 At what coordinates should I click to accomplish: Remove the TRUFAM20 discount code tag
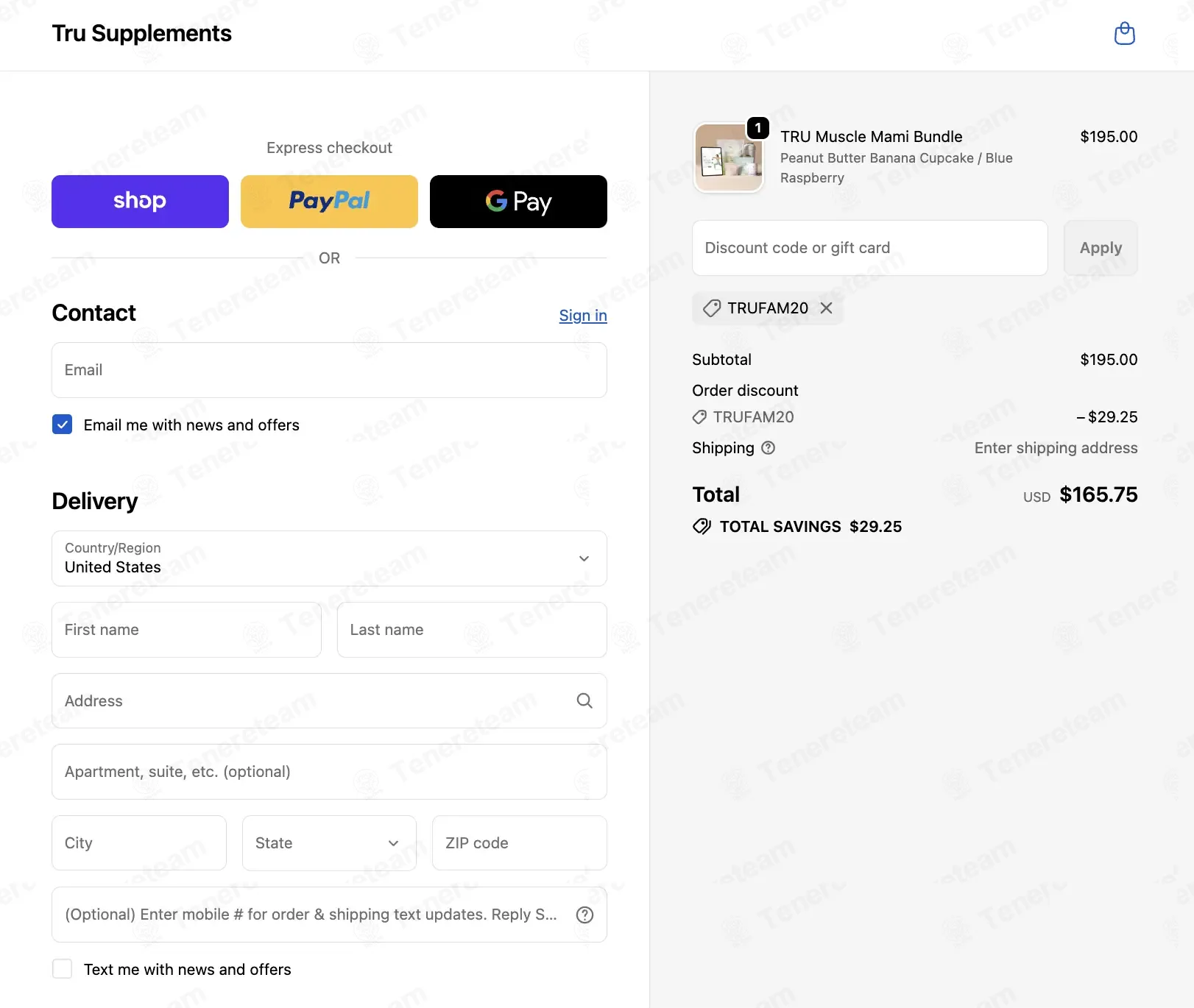coord(827,308)
